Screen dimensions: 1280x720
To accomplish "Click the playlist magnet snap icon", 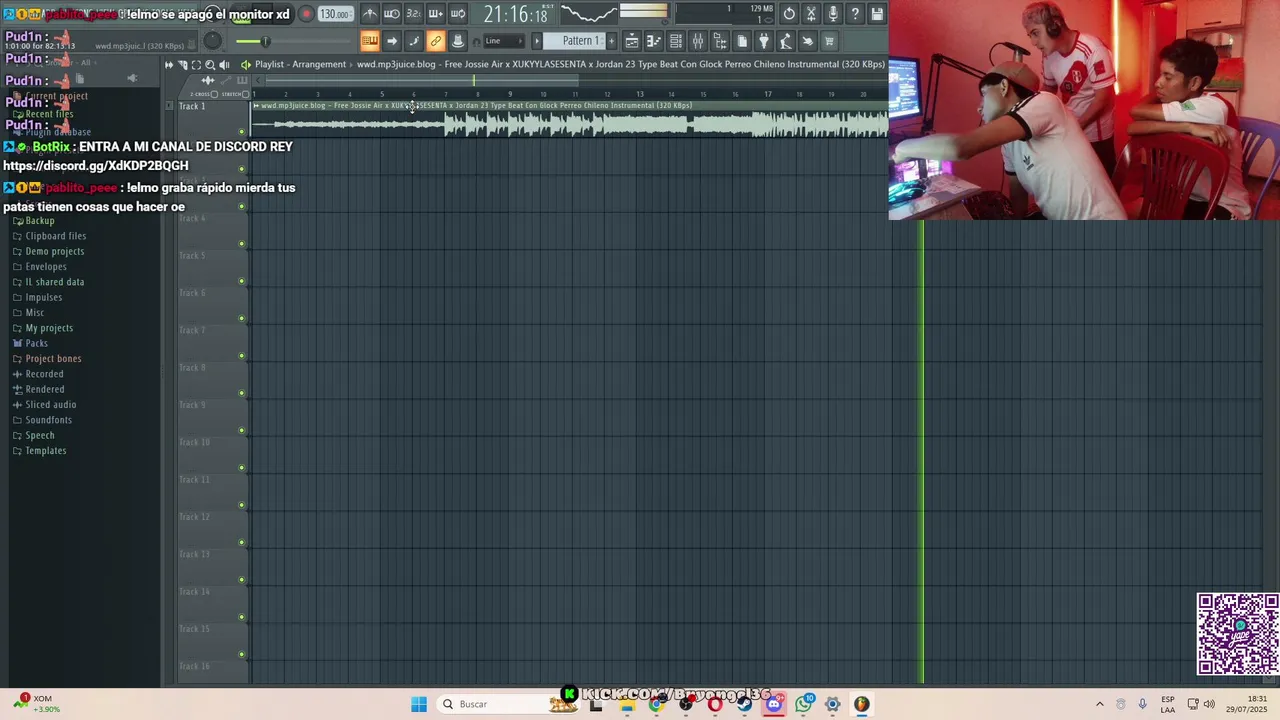I will tap(183, 64).
